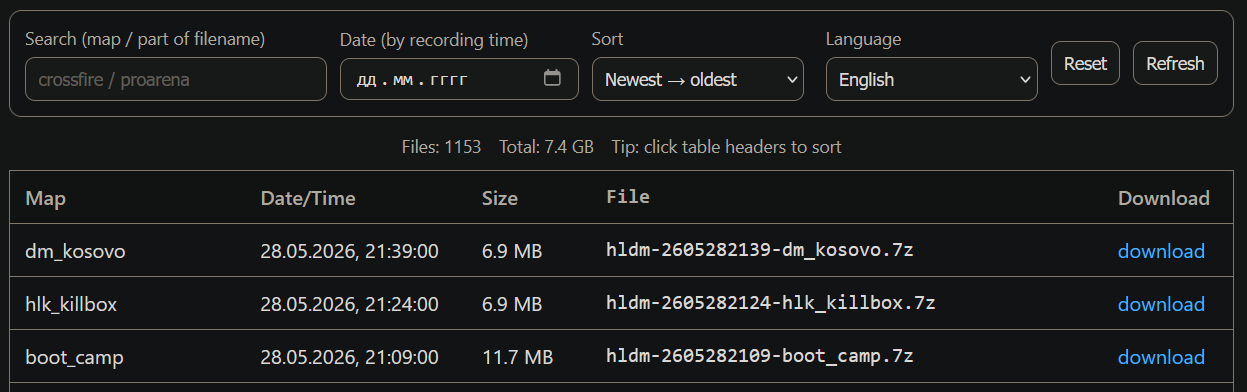This screenshot has width=1247, height=392.
Task: Click filename hldm-2605282124-hlk_killbox.7z
Action: (771, 303)
